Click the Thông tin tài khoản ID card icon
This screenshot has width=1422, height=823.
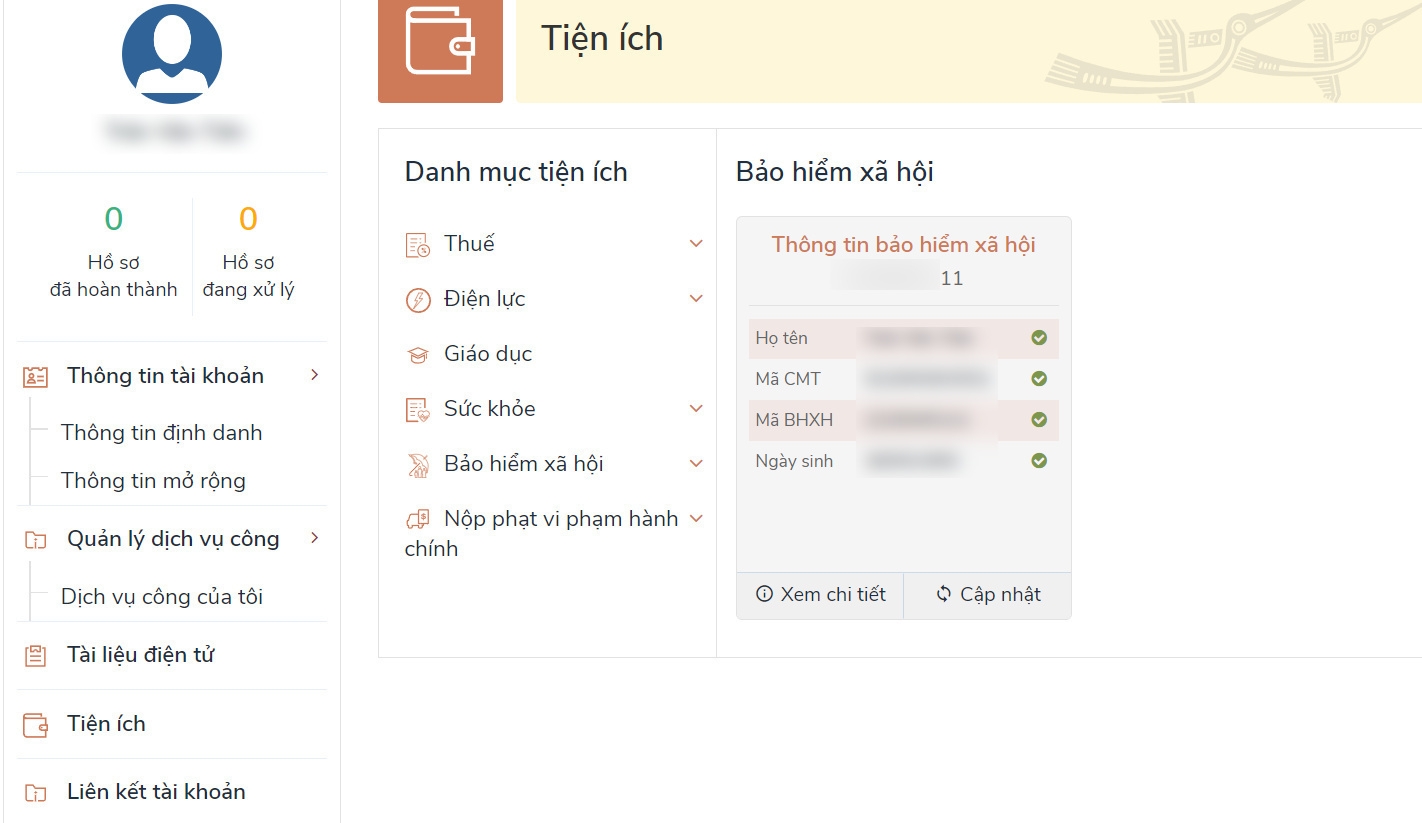pos(35,377)
